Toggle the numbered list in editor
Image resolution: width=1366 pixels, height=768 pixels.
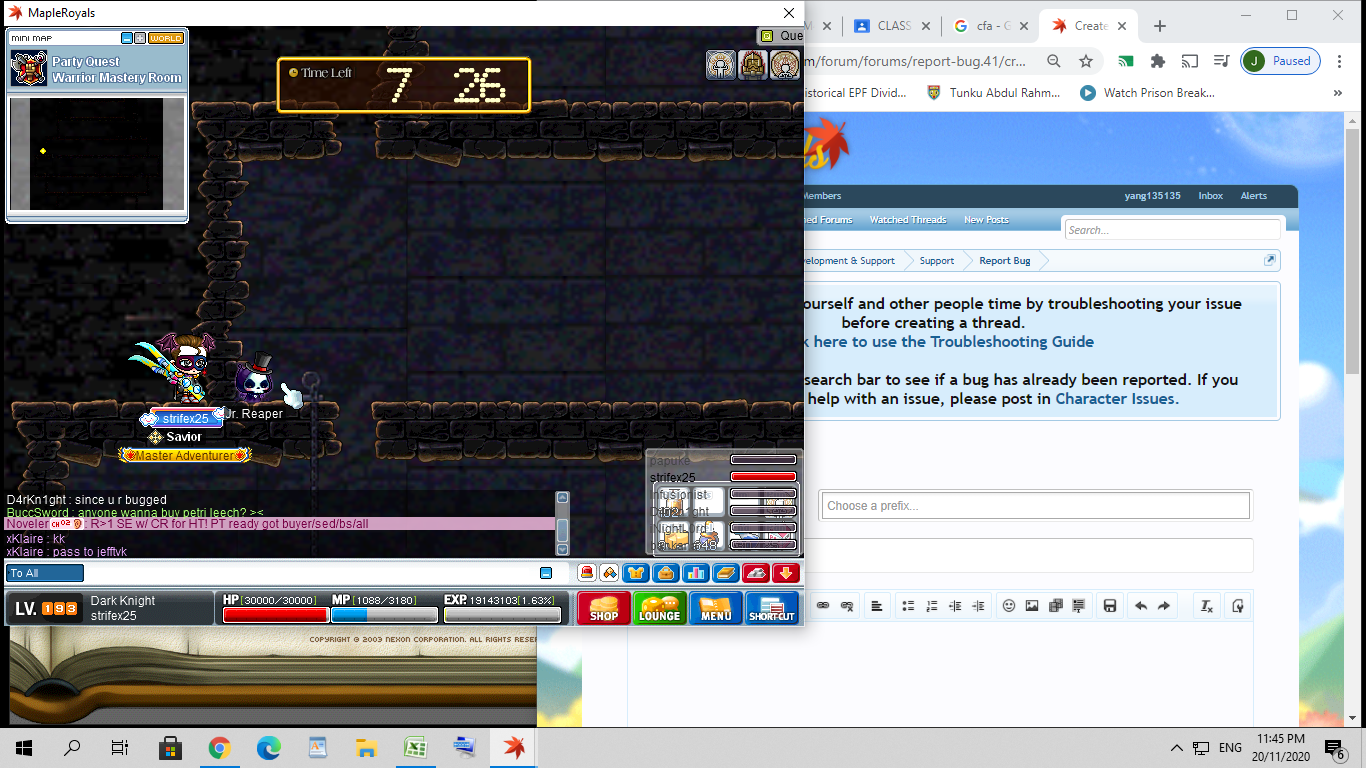pos(932,605)
